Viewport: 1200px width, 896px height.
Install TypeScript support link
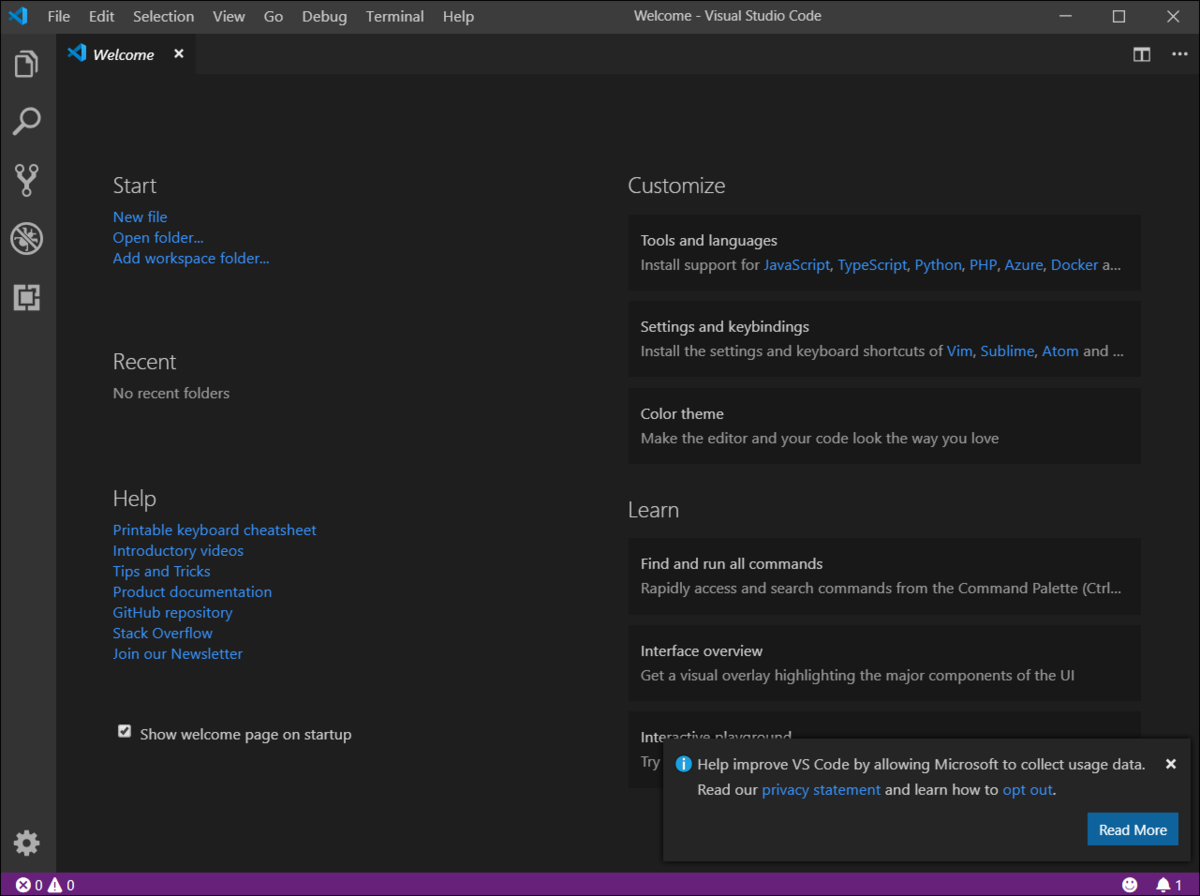872,265
